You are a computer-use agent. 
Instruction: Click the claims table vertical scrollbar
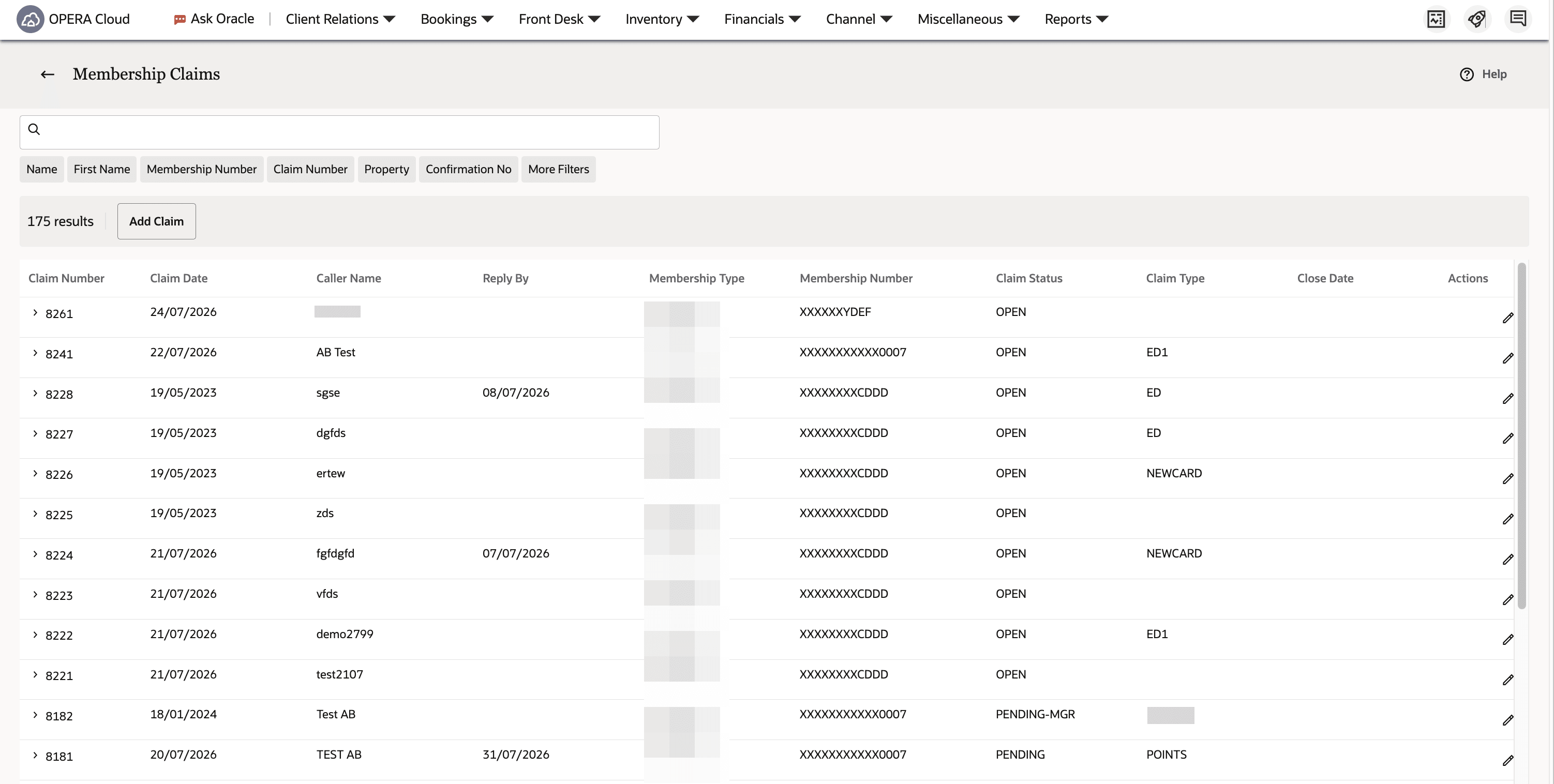[x=1521, y=435]
